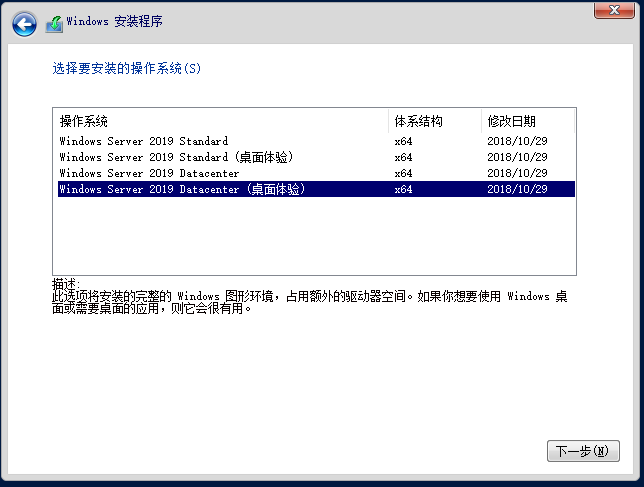The width and height of the screenshot is (644, 487).
Task: Click the date in Standard (桌面体验) row
Action: click(517, 157)
